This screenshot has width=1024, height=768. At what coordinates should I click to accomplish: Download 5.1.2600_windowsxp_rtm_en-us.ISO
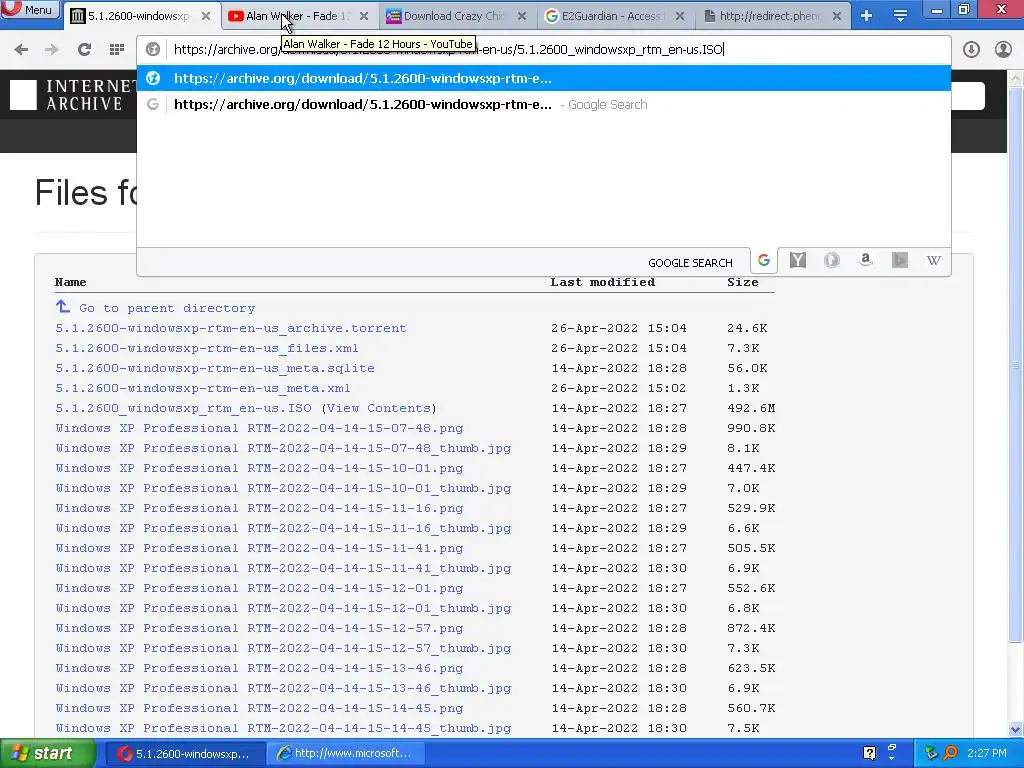click(184, 408)
